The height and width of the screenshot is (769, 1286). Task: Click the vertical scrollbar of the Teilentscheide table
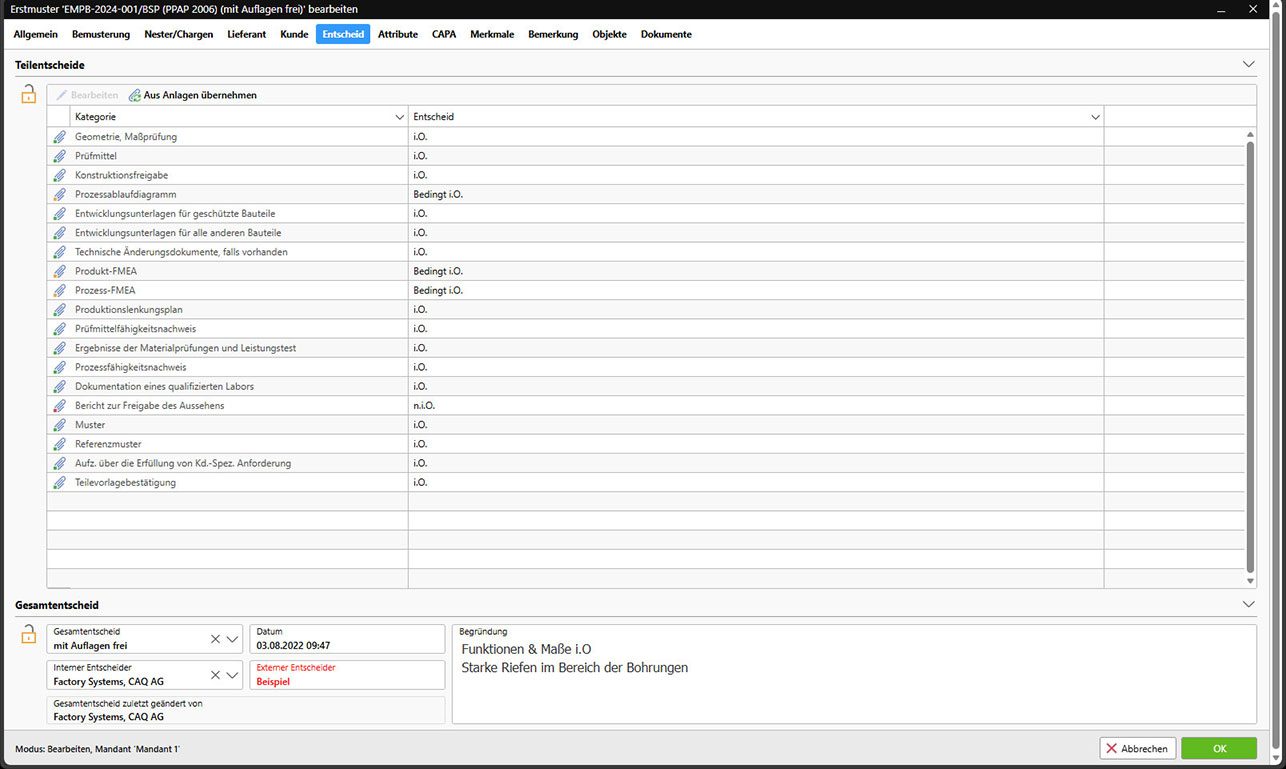click(1250, 350)
